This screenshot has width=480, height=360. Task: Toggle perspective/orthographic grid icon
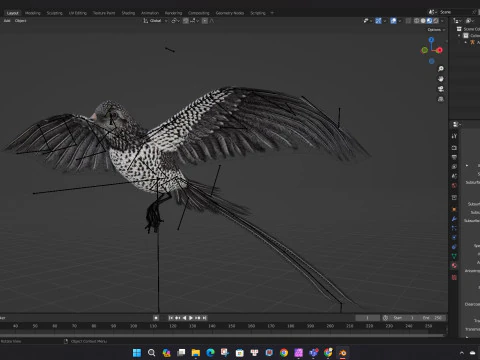pos(441,99)
